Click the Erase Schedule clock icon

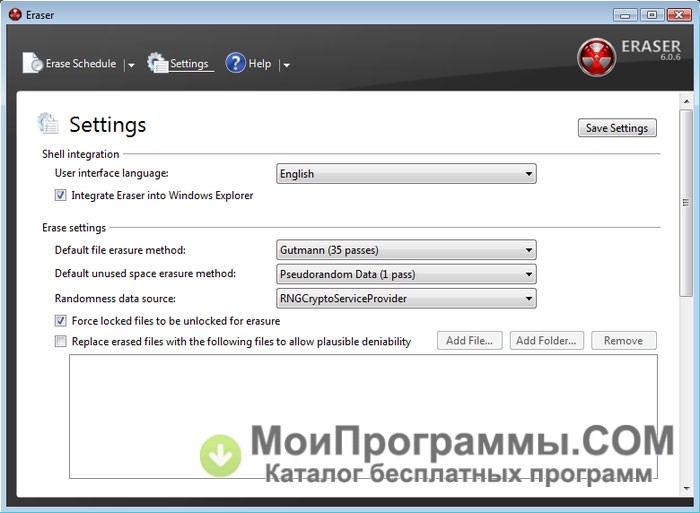33,63
